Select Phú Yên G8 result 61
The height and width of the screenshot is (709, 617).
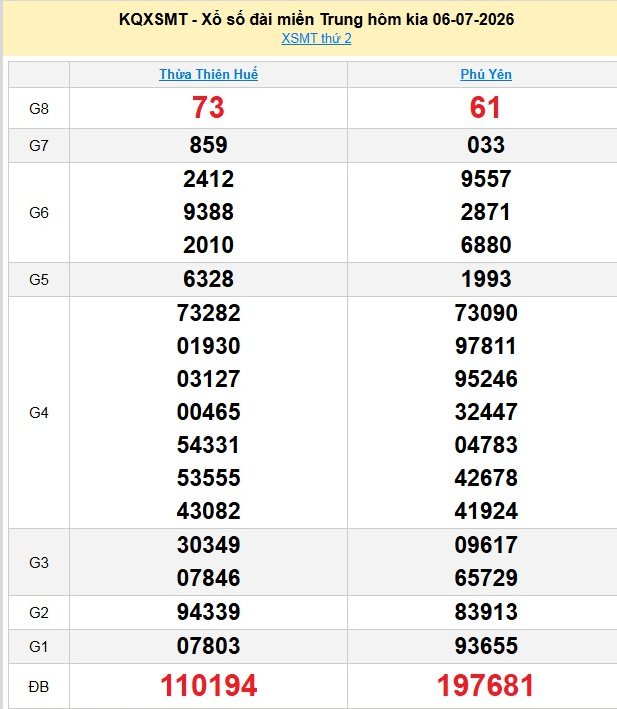click(x=485, y=108)
